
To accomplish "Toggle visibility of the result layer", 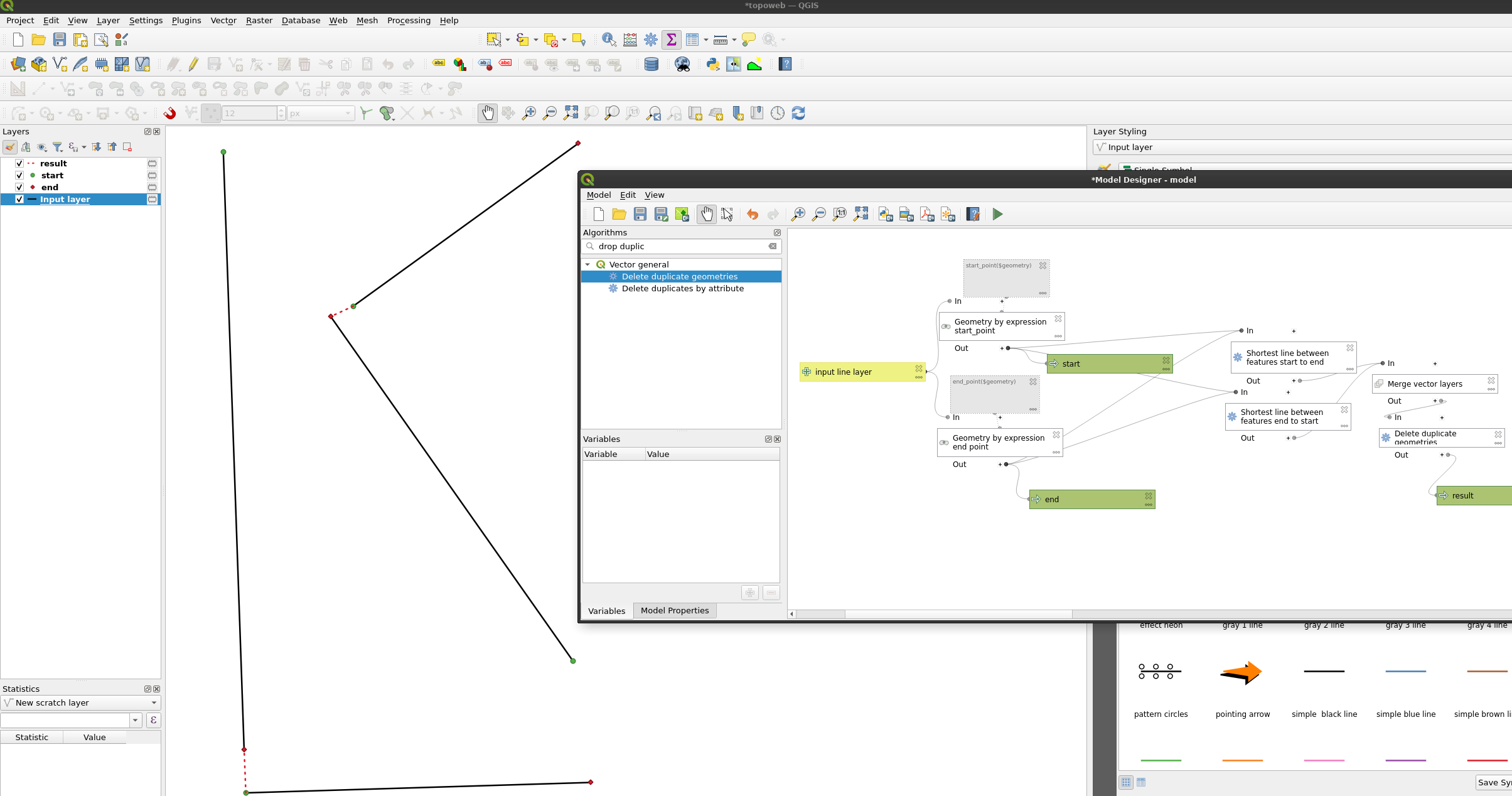I will tap(19, 163).
